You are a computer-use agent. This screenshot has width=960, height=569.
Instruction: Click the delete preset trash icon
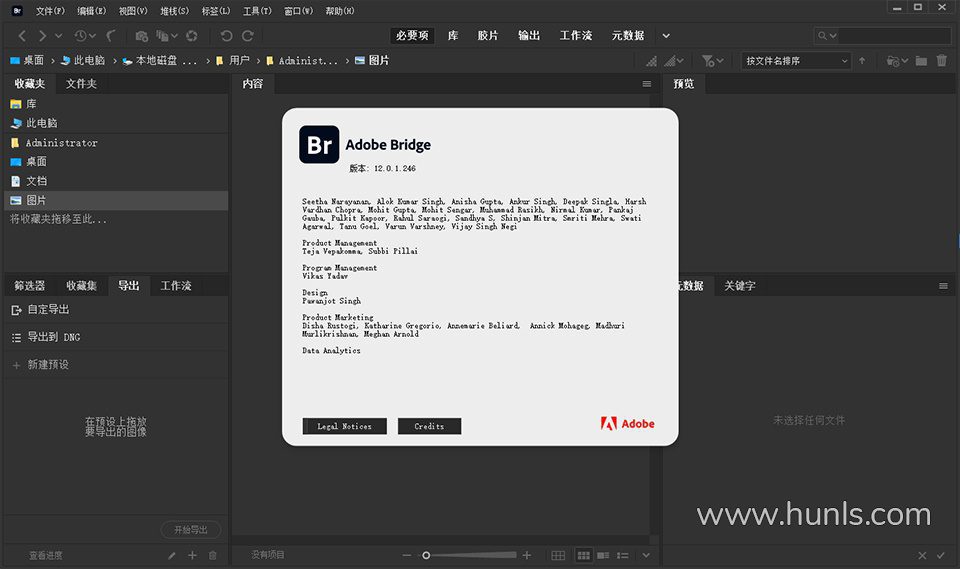(213, 556)
